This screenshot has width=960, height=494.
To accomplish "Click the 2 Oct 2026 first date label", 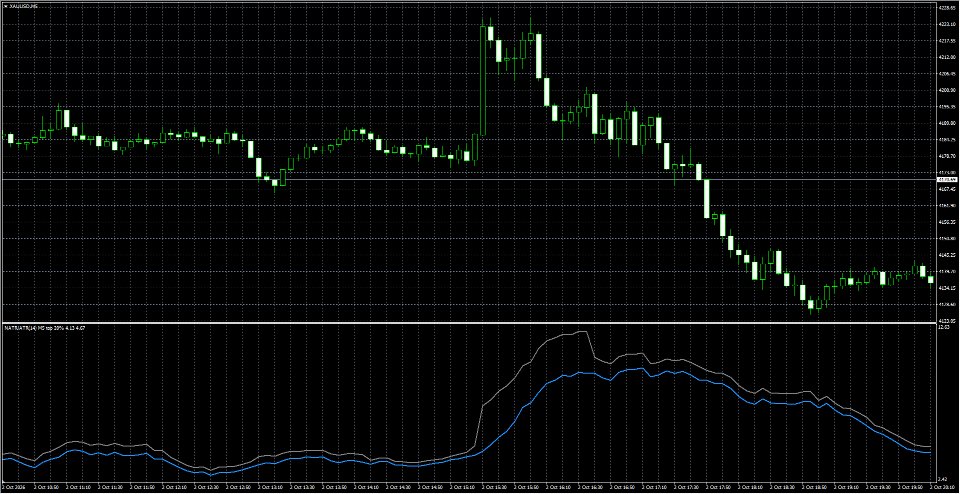I will point(13,487).
